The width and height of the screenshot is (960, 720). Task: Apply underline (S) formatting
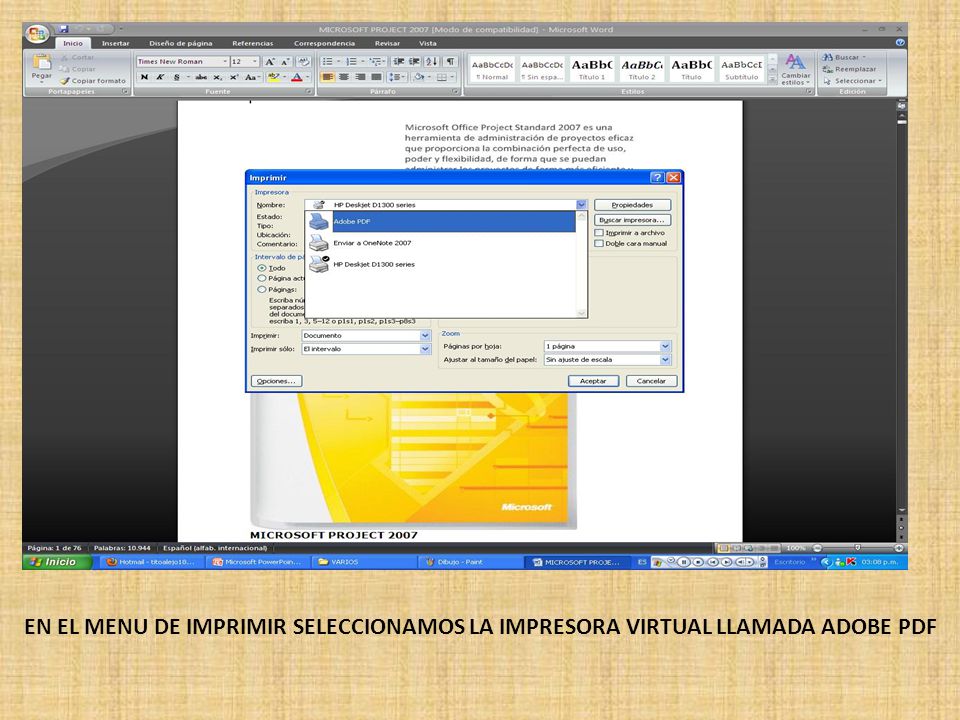pyautogui.click(x=176, y=77)
